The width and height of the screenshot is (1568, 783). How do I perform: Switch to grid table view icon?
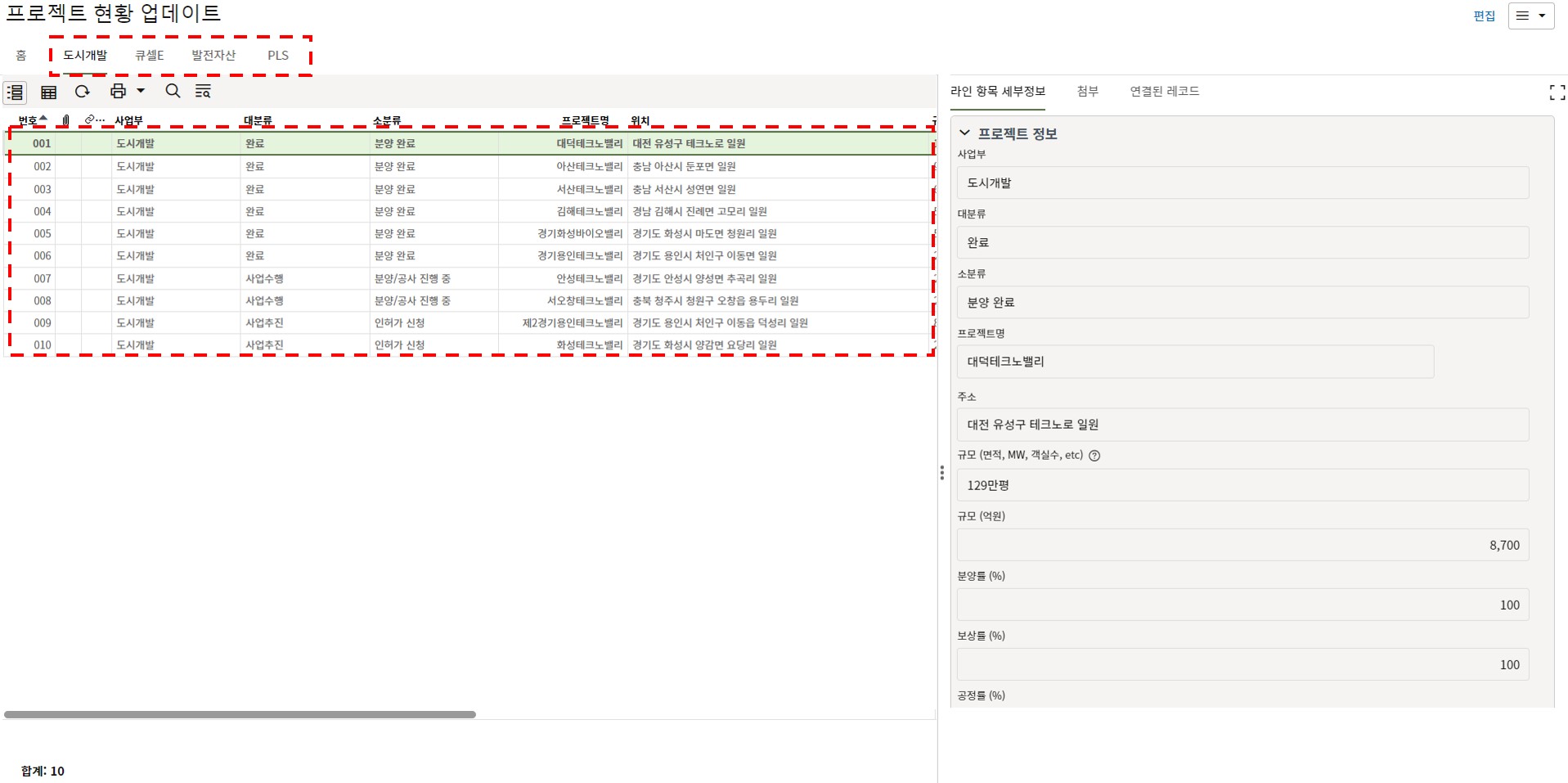(49, 92)
